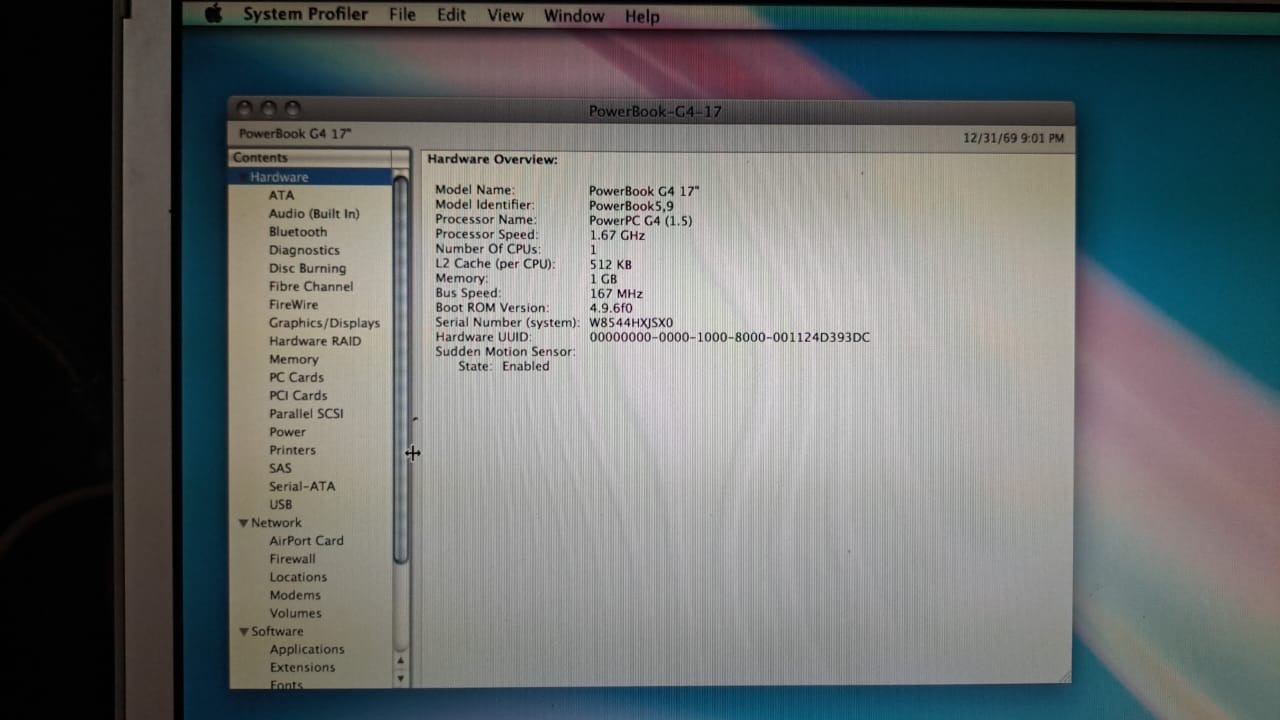This screenshot has width=1280, height=720.
Task: Select Graphics/Displays entry
Action: click(324, 322)
